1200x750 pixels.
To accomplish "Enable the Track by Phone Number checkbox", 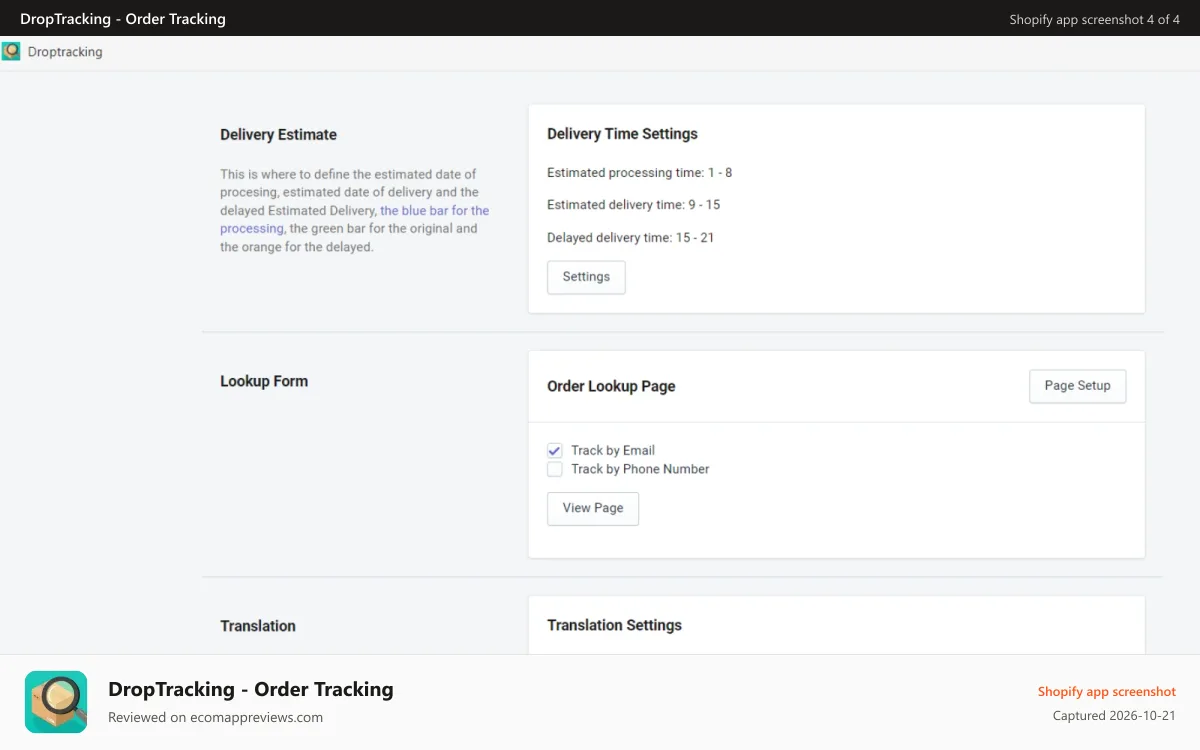I will (555, 469).
